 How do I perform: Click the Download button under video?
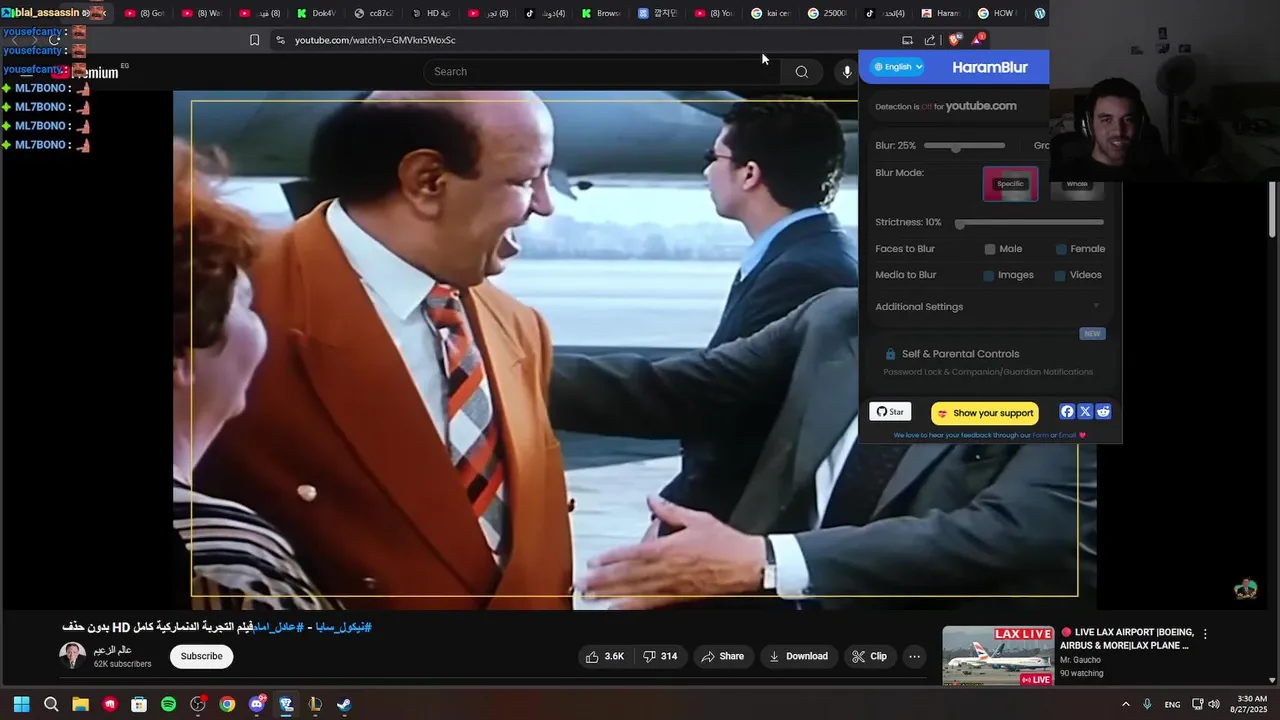tap(799, 656)
